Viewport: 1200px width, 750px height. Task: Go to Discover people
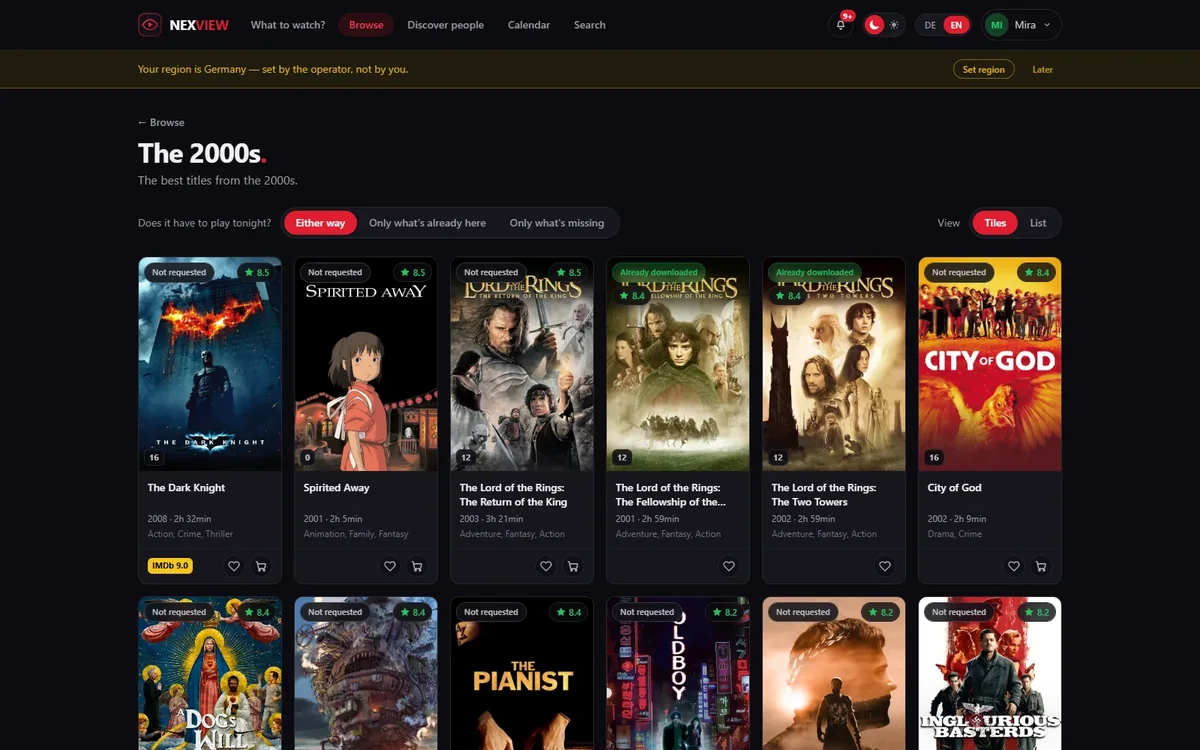445,25
